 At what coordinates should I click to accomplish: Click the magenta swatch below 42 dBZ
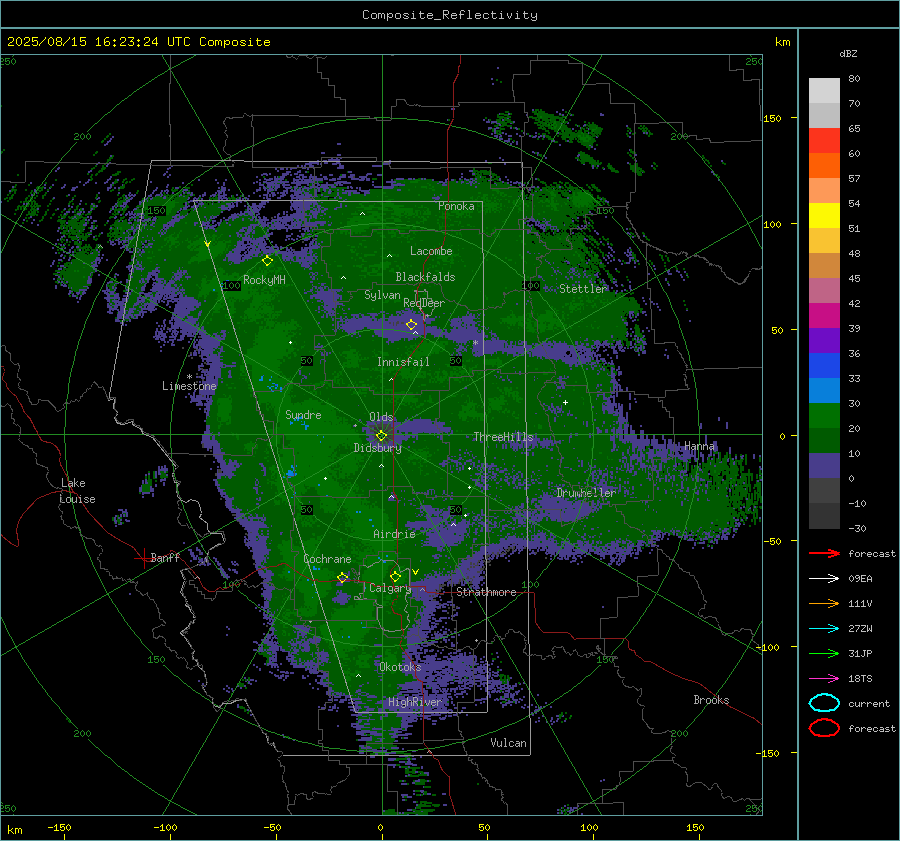coord(824,315)
